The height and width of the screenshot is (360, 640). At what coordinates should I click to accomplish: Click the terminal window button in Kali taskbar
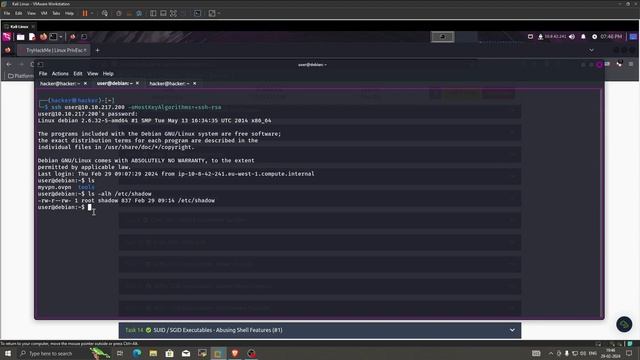tap(84, 37)
